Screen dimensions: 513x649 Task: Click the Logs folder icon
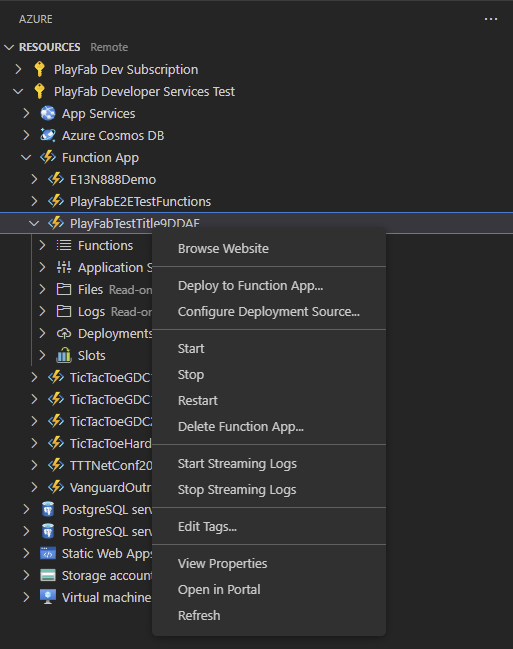[64, 311]
